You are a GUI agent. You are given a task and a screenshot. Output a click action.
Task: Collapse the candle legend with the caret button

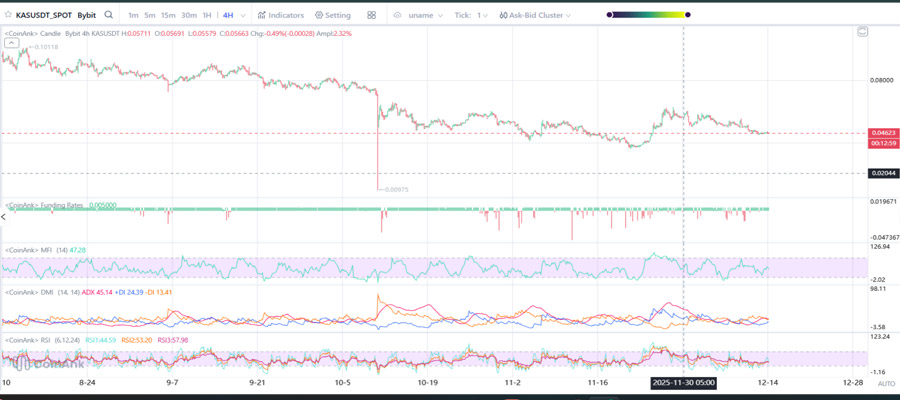coord(12,43)
